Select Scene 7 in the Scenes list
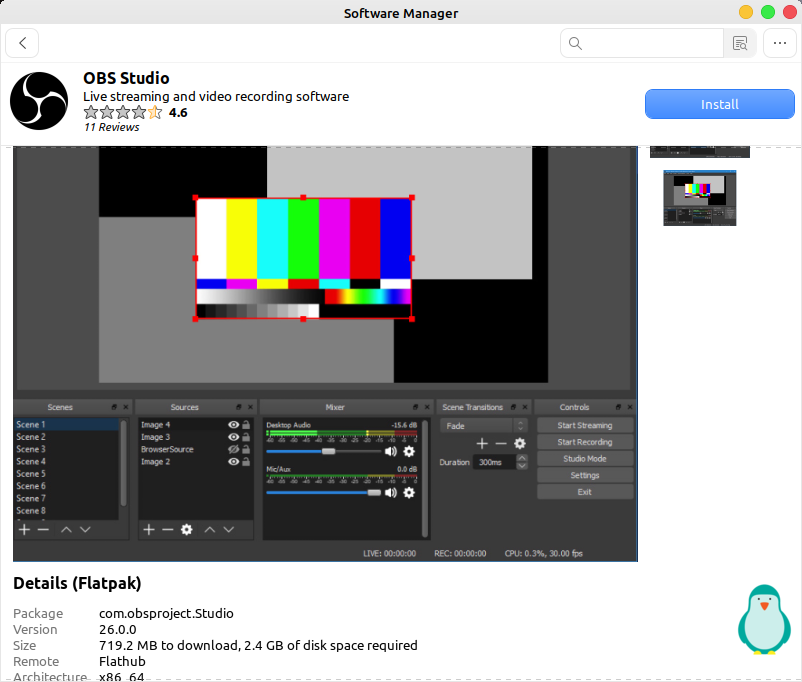 tap(66, 498)
